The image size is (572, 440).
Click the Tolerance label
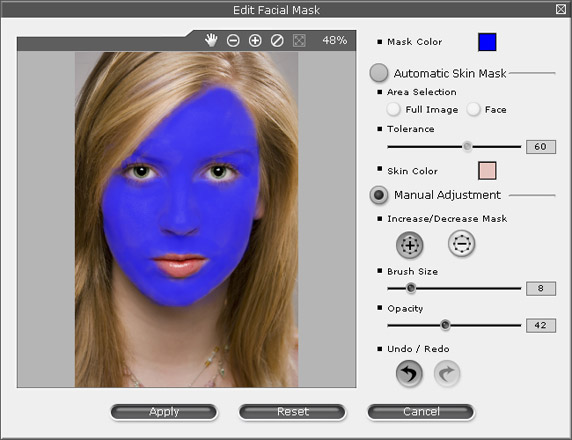tap(411, 129)
